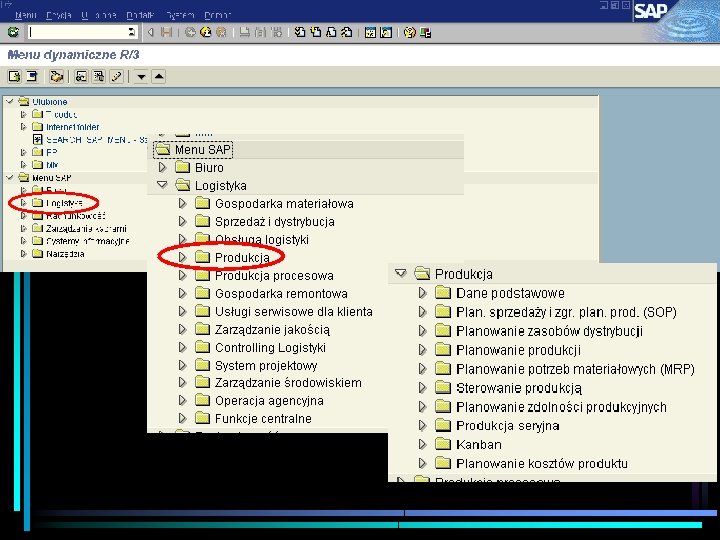This screenshot has width=720, height=540.
Task: Open the SEARCH SAP MENU favorites entry
Action: (x=97, y=140)
